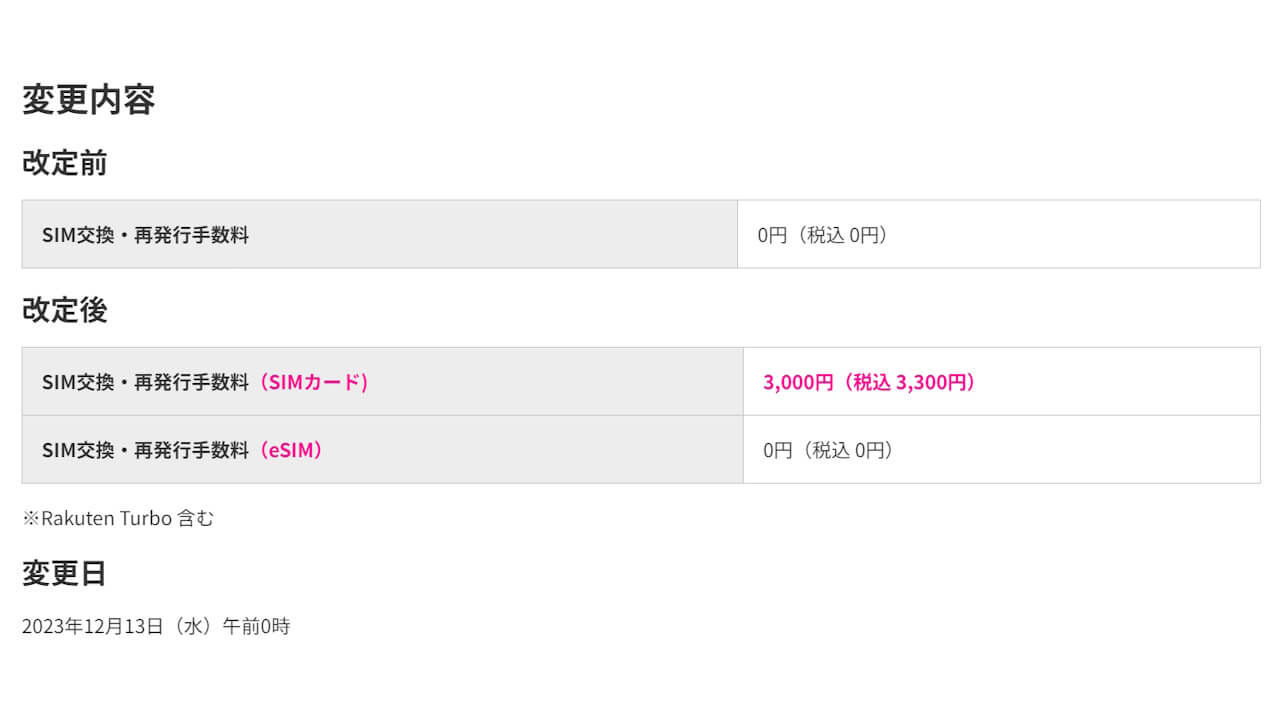
Task: Click black "SIM交換・再発行手数料" text in eSIM row
Action: click(x=145, y=450)
